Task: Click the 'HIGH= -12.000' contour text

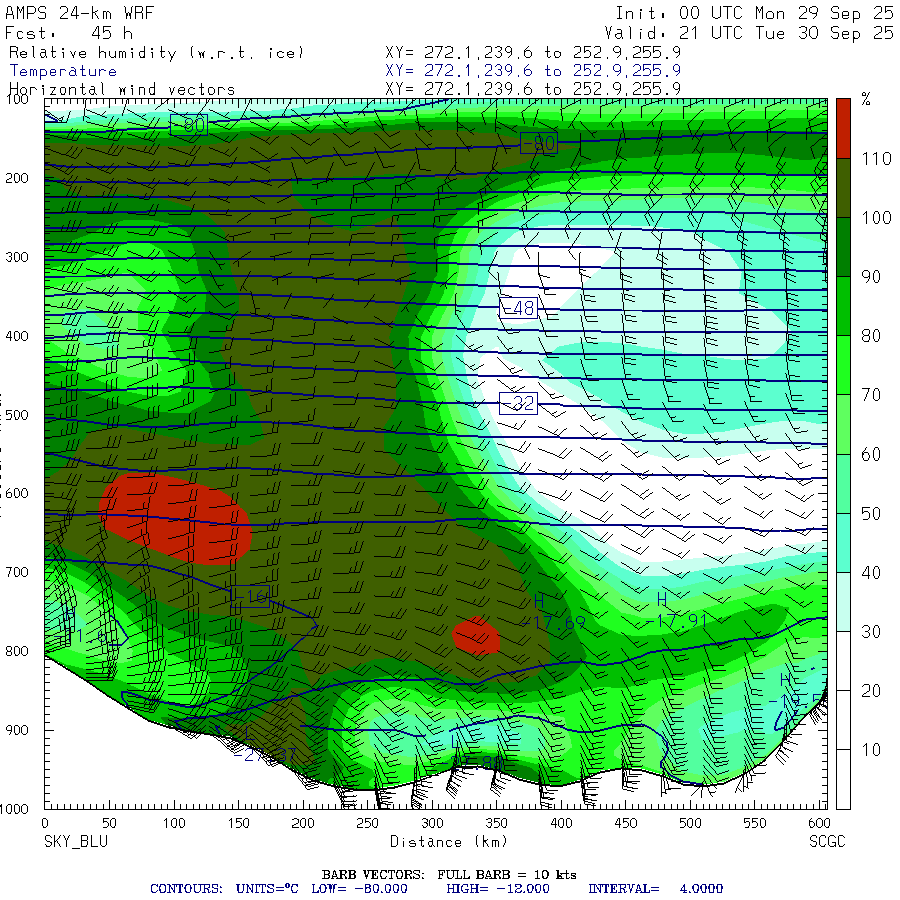Action: [x=498, y=889]
